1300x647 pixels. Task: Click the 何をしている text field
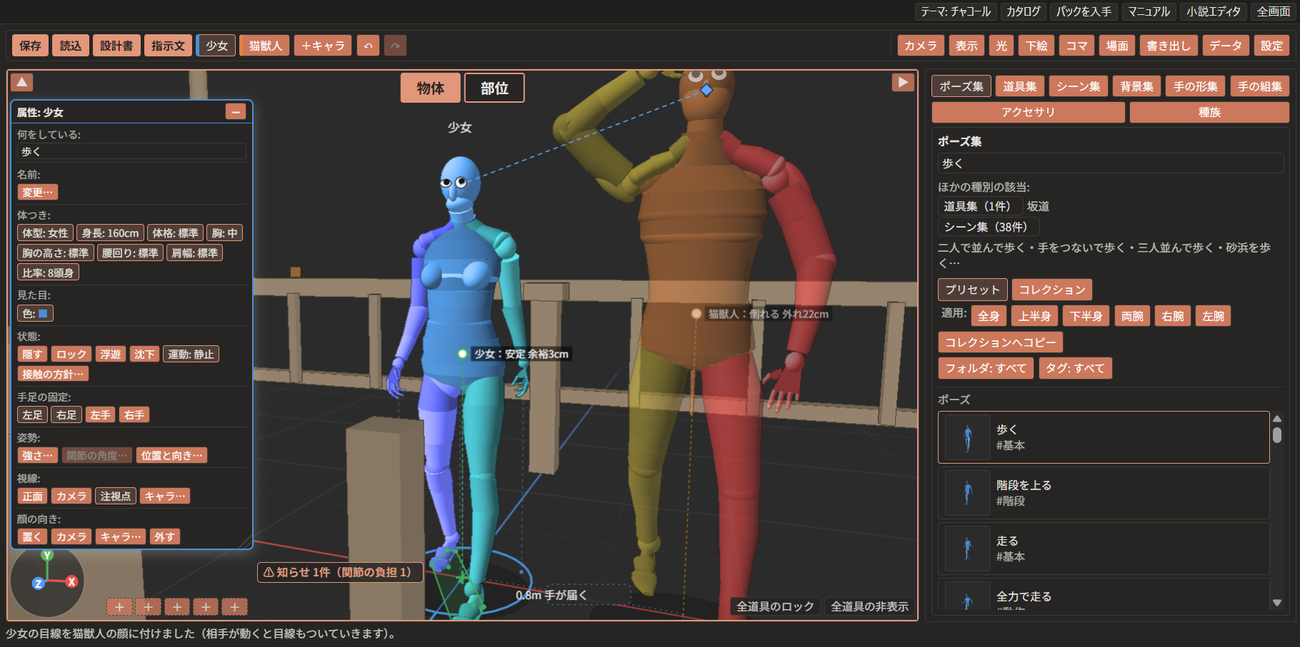tap(131, 152)
